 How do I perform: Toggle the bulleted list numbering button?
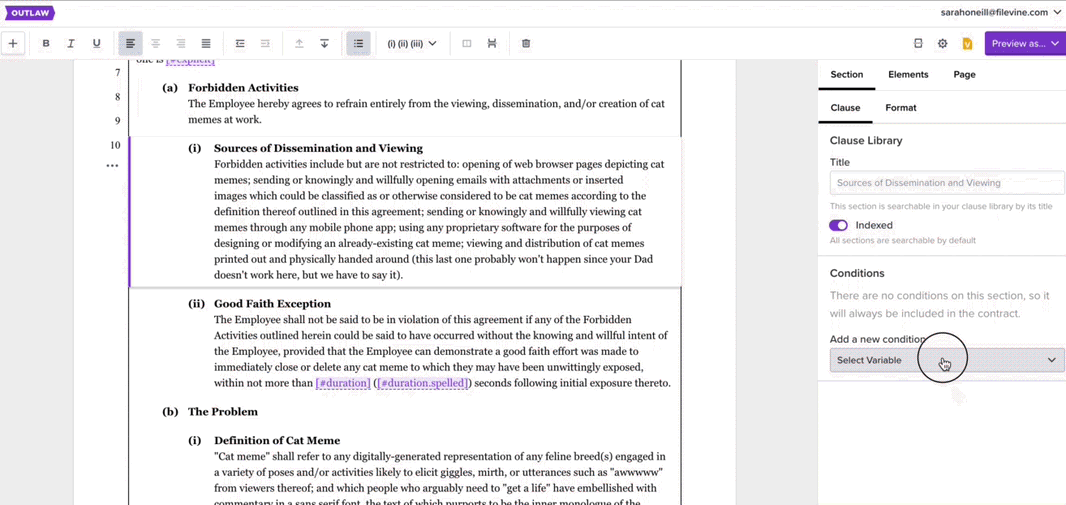pos(358,44)
